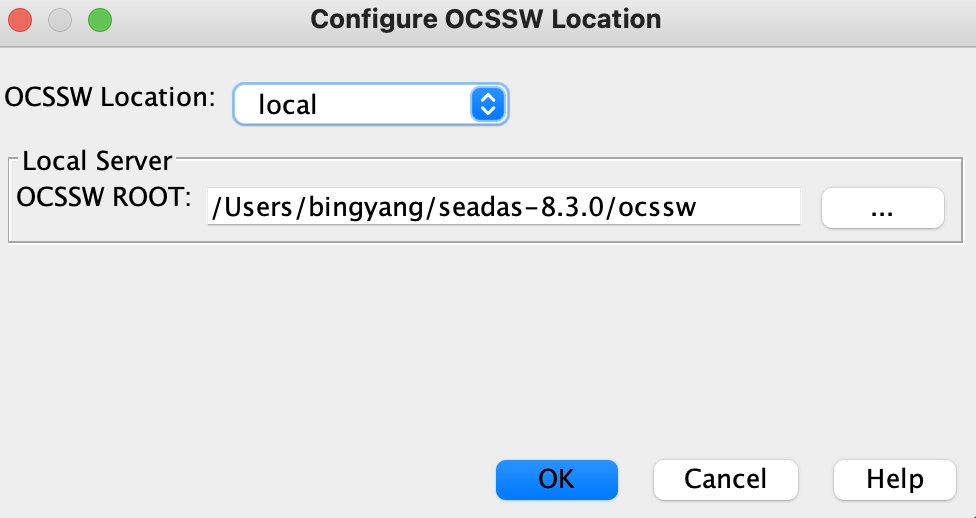This screenshot has height=518, width=976.
Task: Open the Help for OCSSW configuration
Action: point(894,479)
